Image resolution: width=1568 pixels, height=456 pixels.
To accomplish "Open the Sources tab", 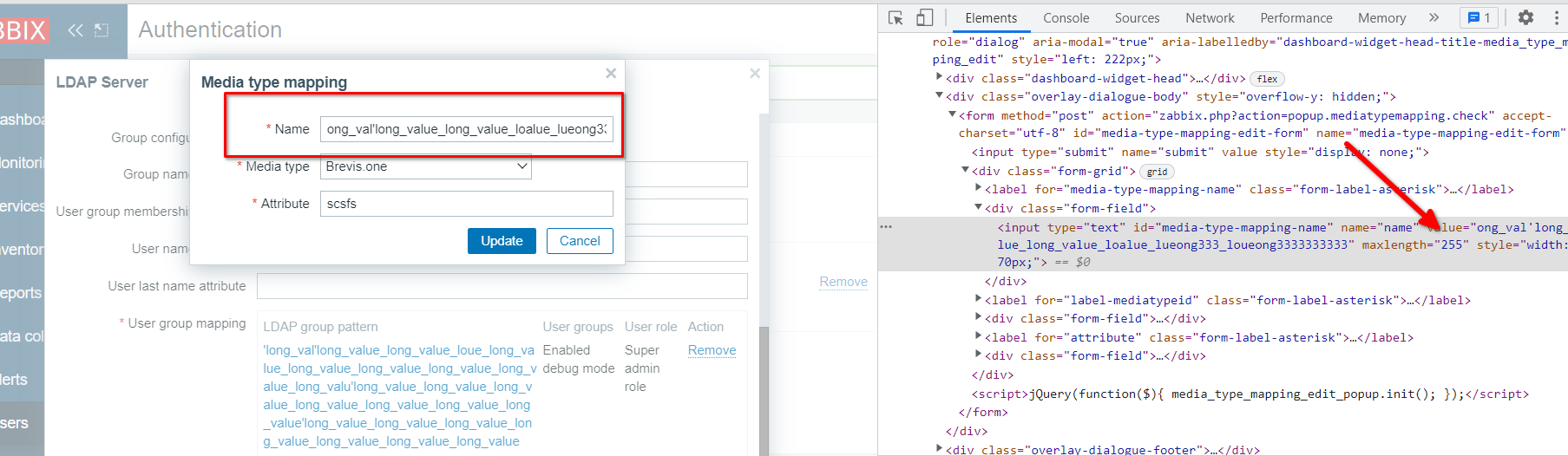I will (x=1137, y=18).
